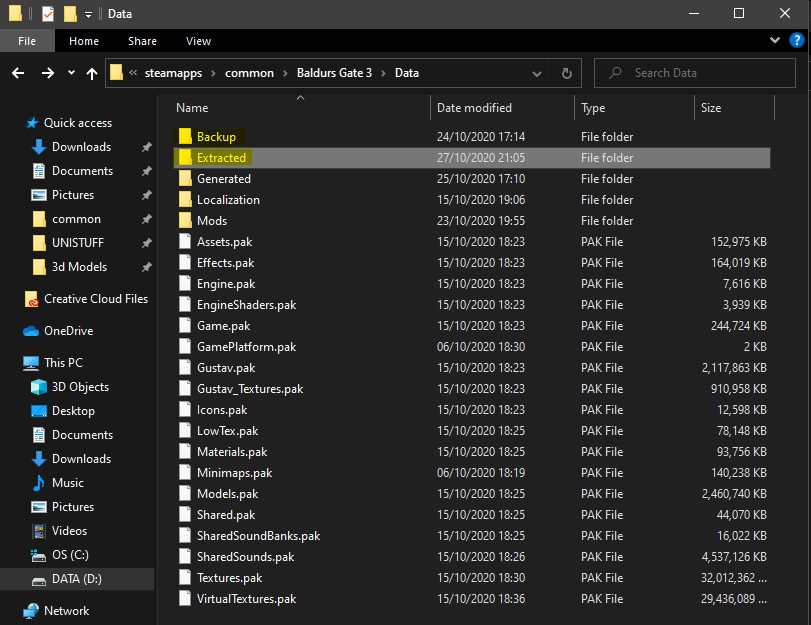Screen dimensions: 811x625
Task: Sort by Name column header
Action: coord(192,108)
